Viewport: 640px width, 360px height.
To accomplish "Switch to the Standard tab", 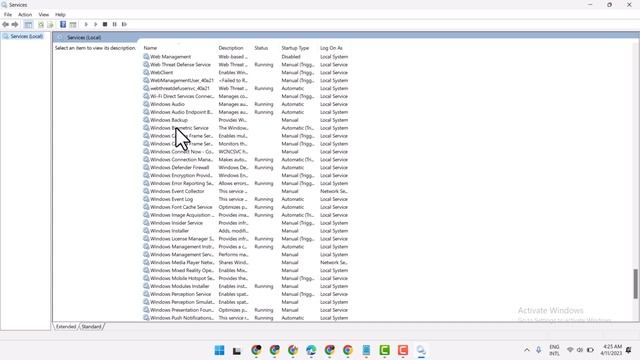I will 91,327.
